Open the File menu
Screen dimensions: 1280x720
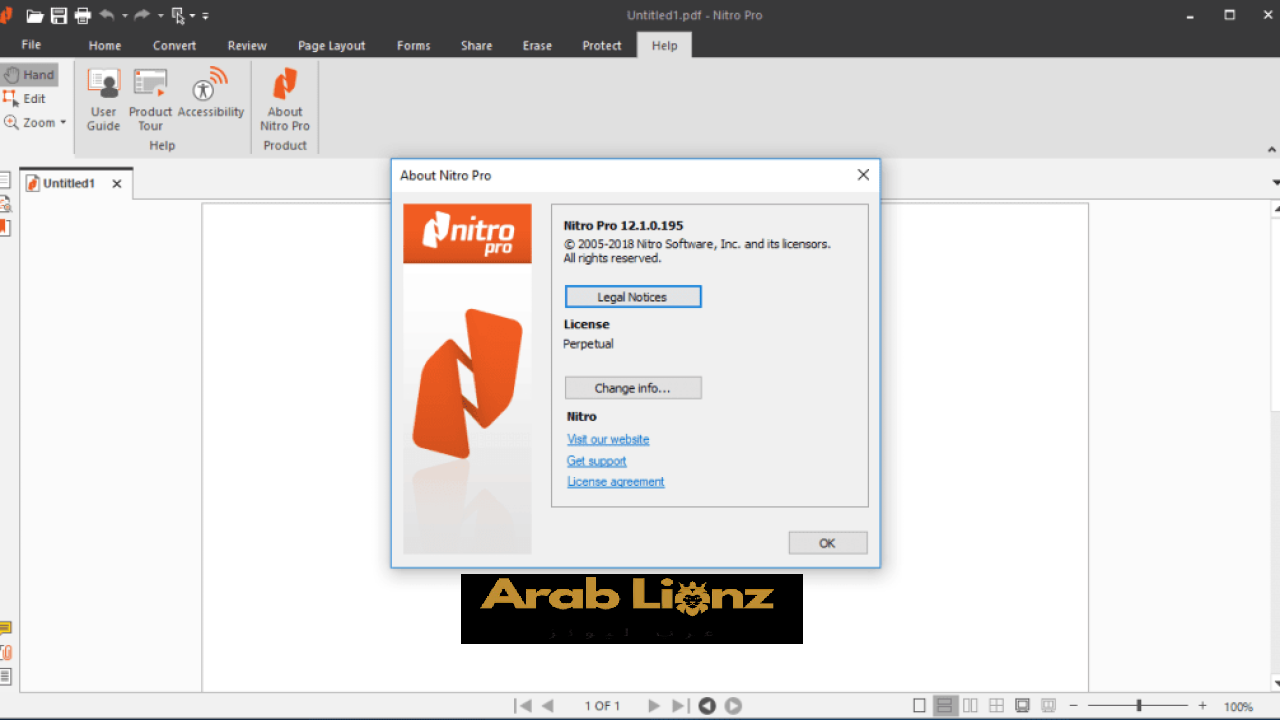[x=32, y=45]
